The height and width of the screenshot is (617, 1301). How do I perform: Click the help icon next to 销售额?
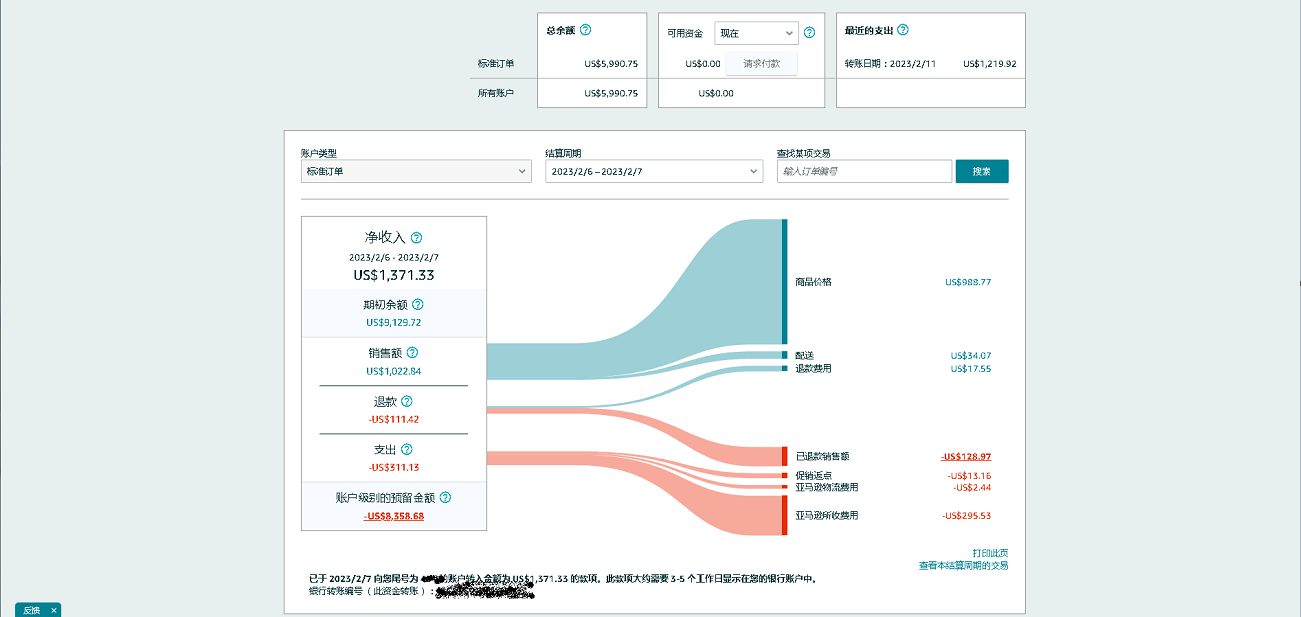tap(412, 353)
